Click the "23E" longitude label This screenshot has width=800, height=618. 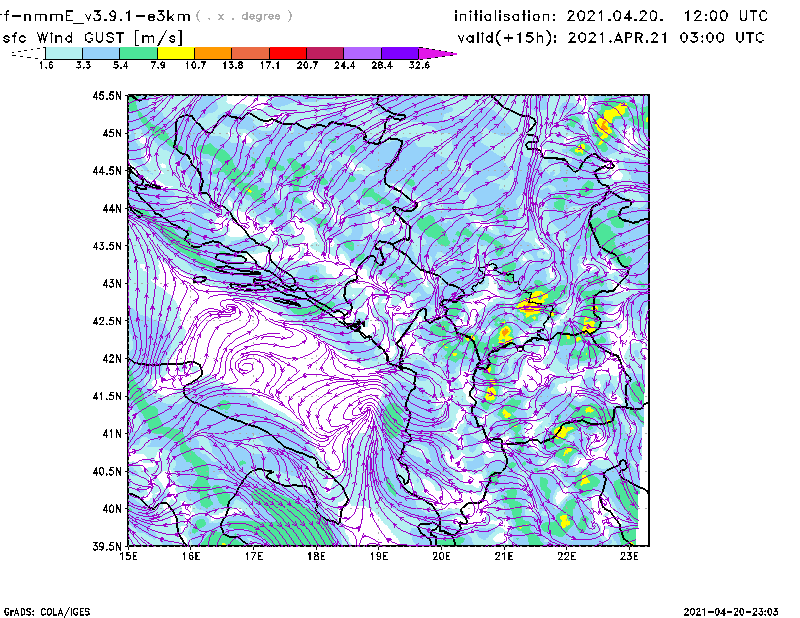(629, 556)
